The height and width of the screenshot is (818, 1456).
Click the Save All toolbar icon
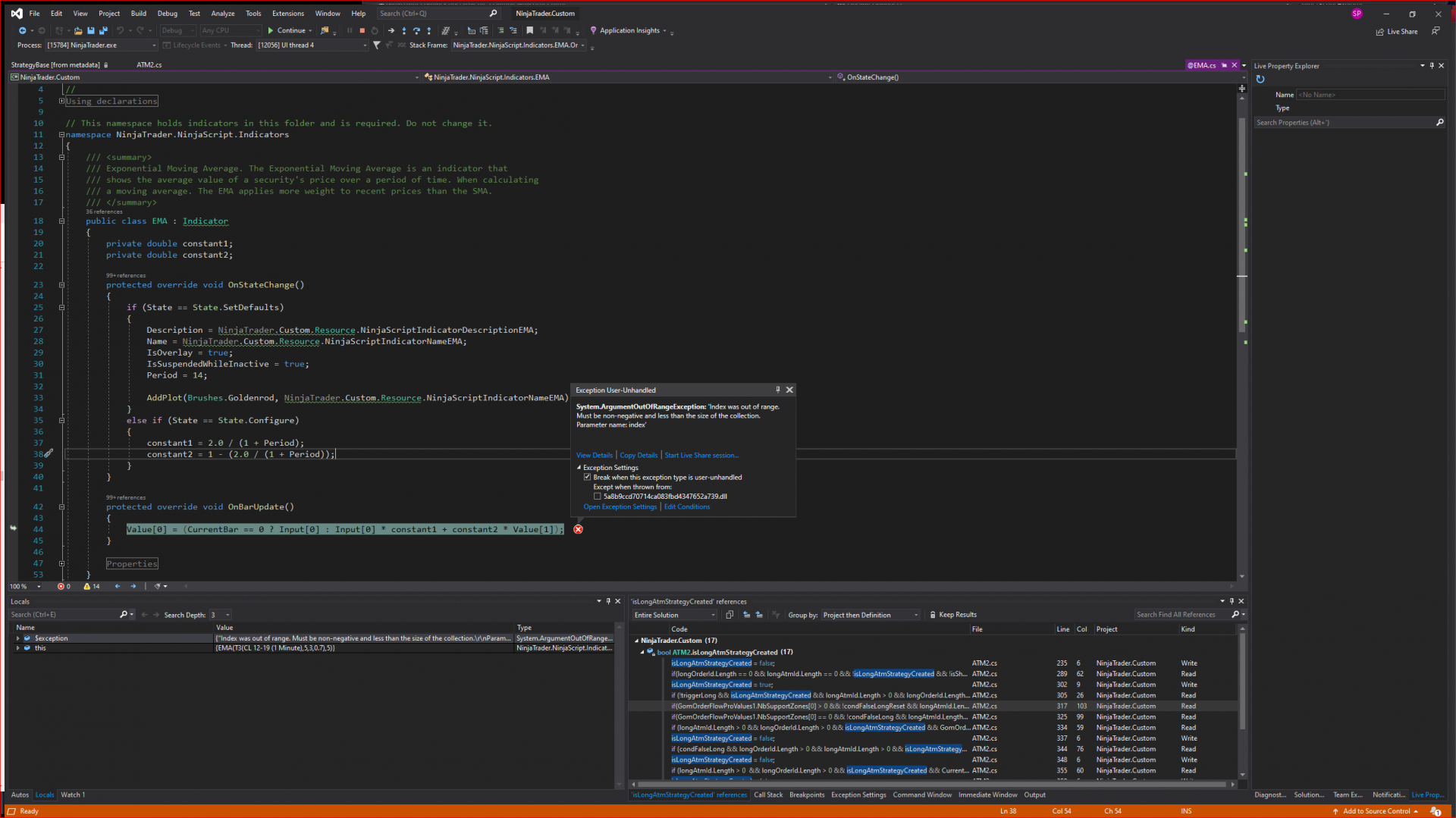click(103, 31)
